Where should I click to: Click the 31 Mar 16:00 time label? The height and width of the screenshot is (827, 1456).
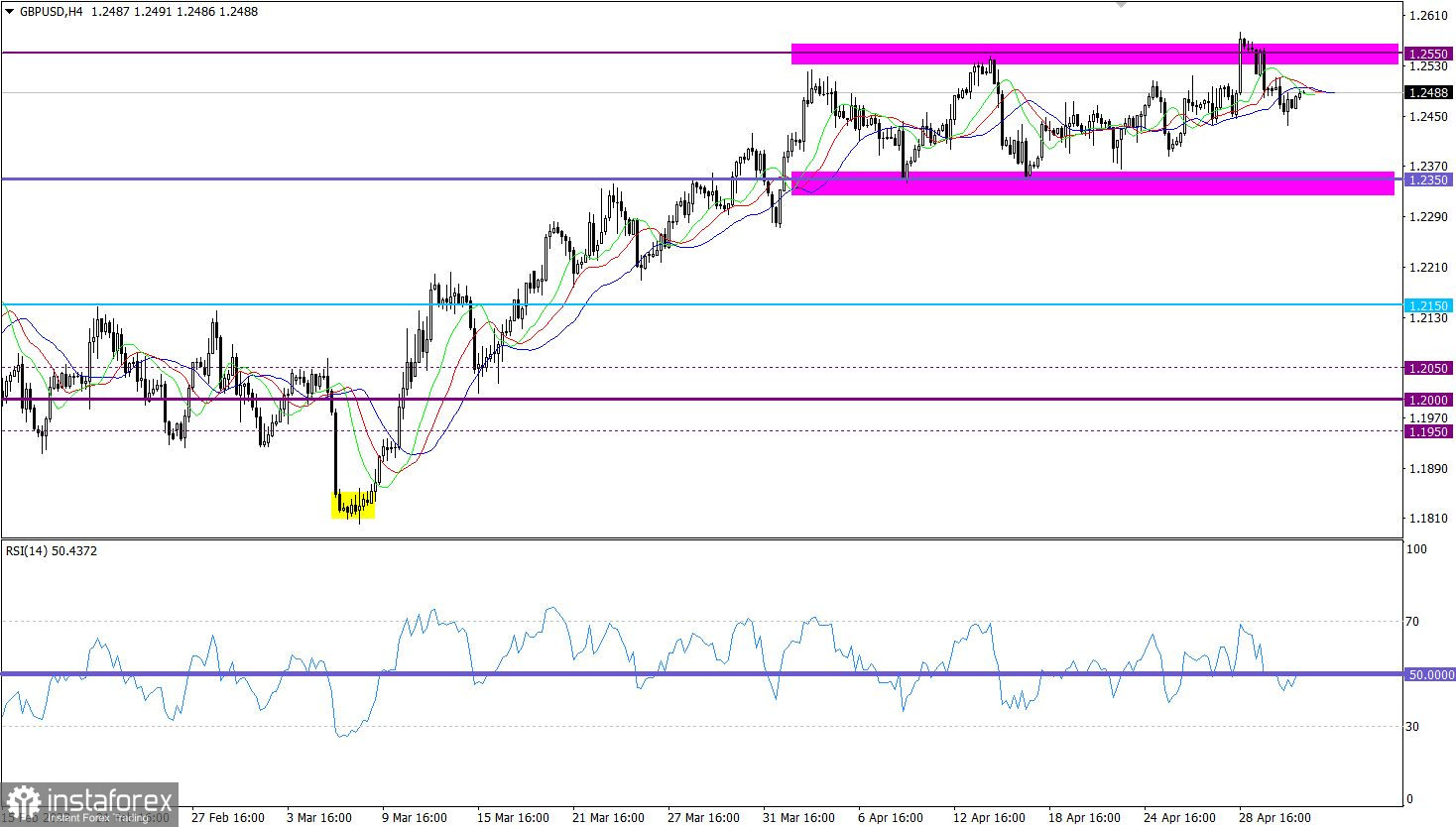(x=798, y=818)
